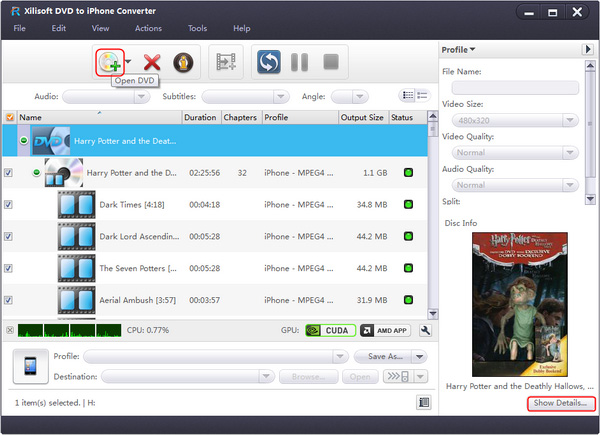Open the Edit menu
Viewport: 600px width, 435px height.
[x=59, y=28]
